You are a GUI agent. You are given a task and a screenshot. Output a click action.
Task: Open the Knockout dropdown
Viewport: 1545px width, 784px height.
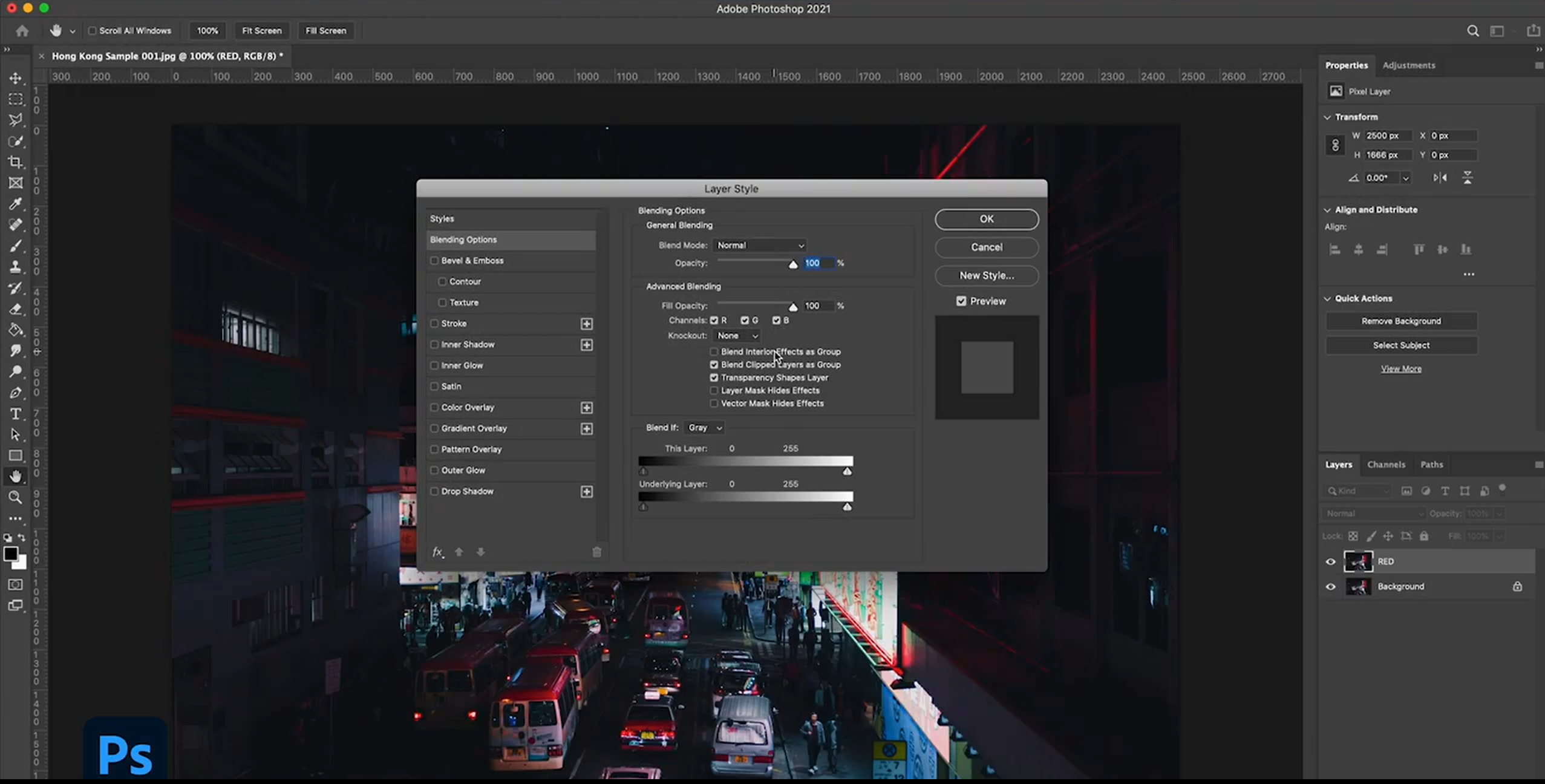736,336
